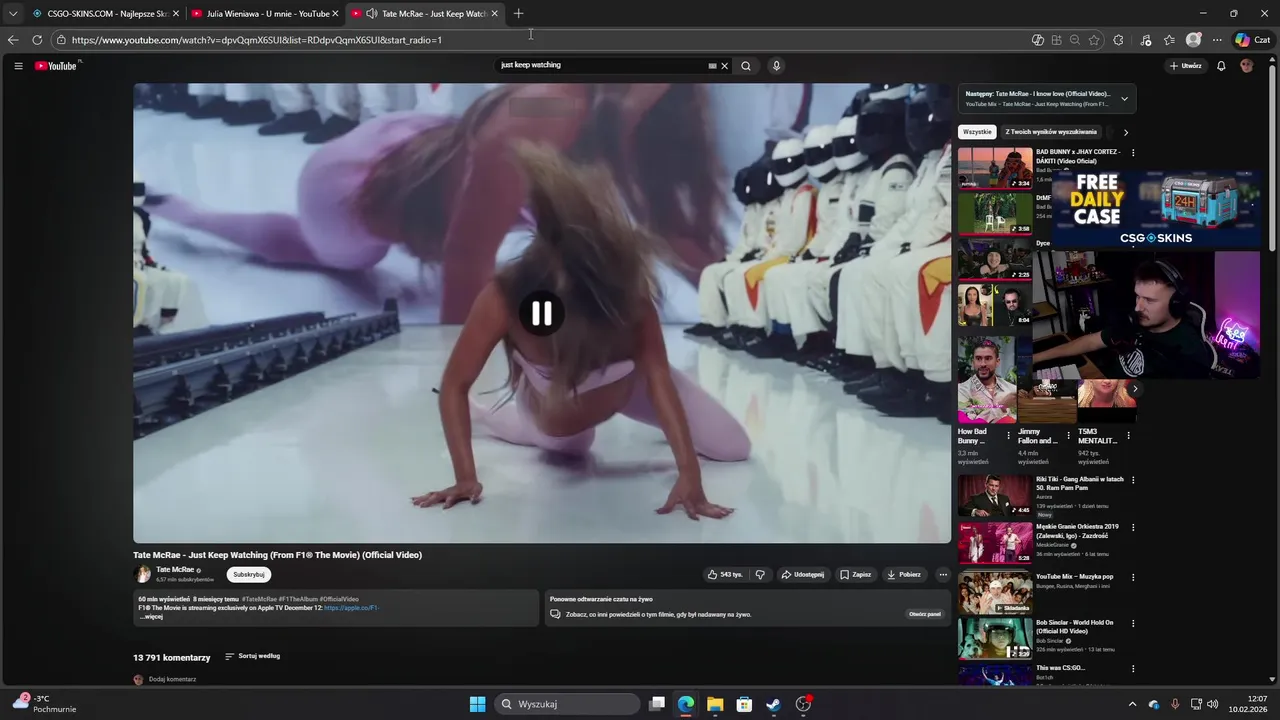The height and width of the screenshot is (720, 1280).
Task: Open the YouTube hamburger guide menu
Action: click(x=18, y=66)
